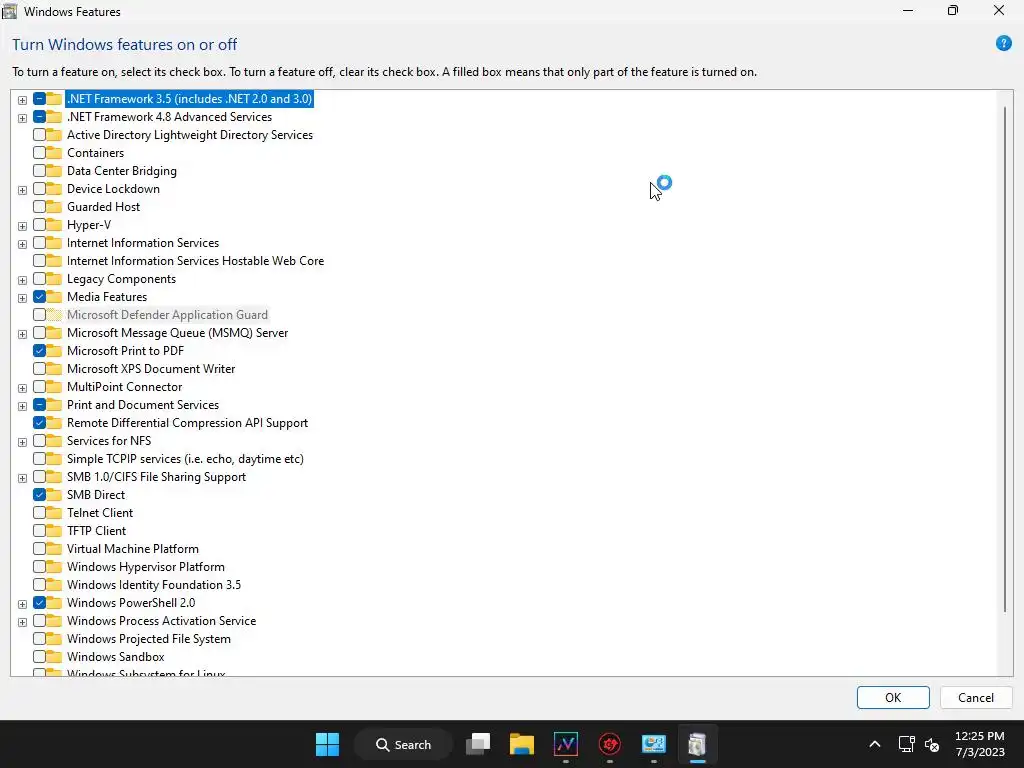1024x768 pixels.
Task: Check Windows Hypervisor Platform box
Action: pyautogui.click(x=39, y=567)
